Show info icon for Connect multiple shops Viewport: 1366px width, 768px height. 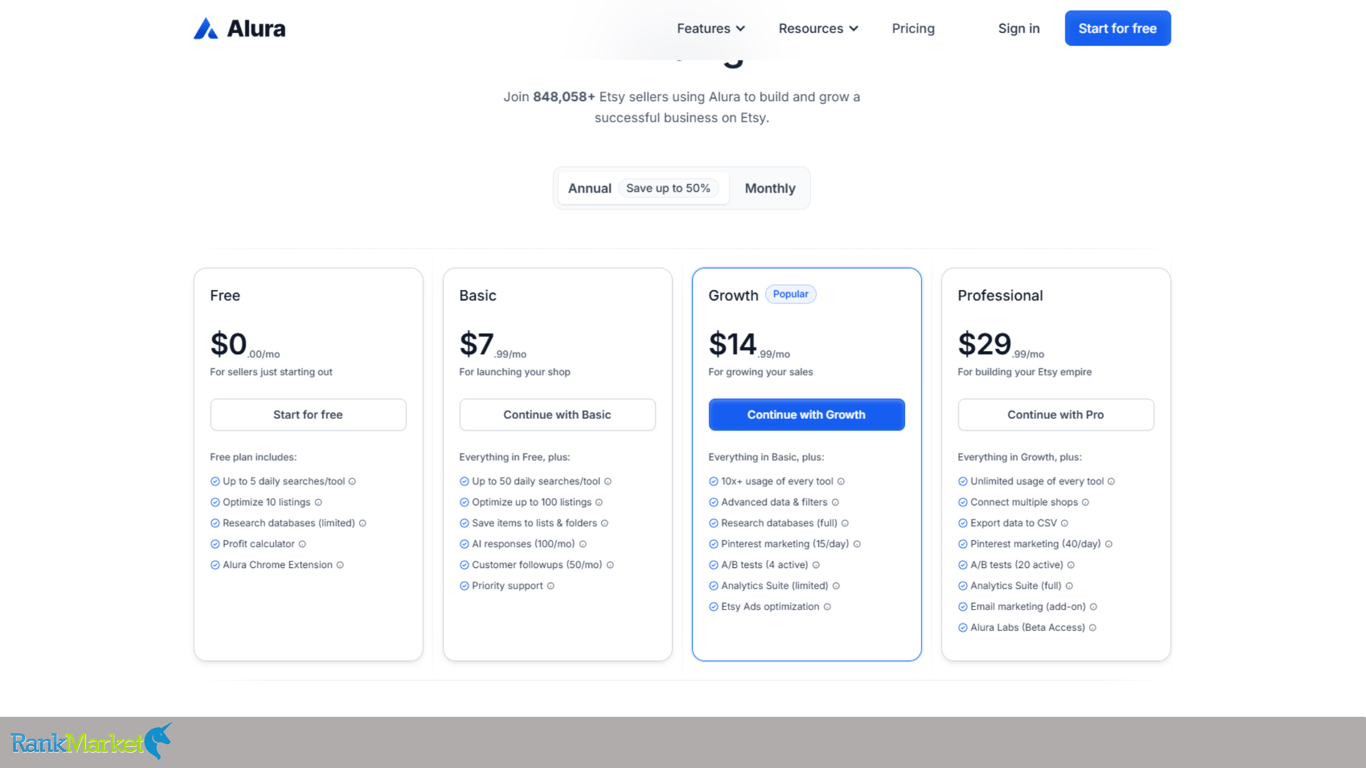[1086, 502]
